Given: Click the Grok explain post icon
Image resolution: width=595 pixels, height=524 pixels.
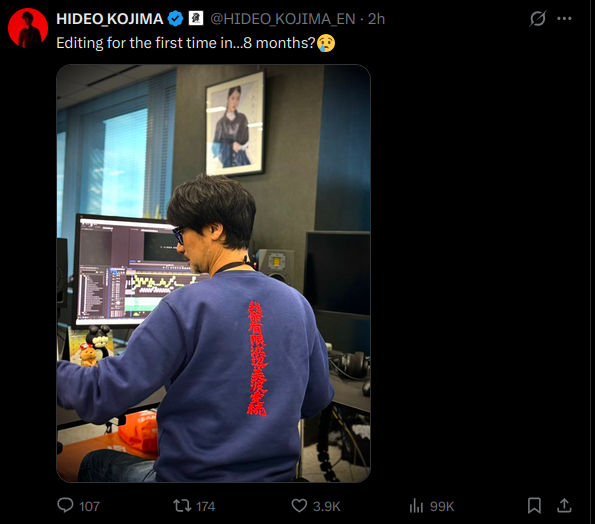Looking at the screenshot, I should pyautogui.click(x=538, y=18).
